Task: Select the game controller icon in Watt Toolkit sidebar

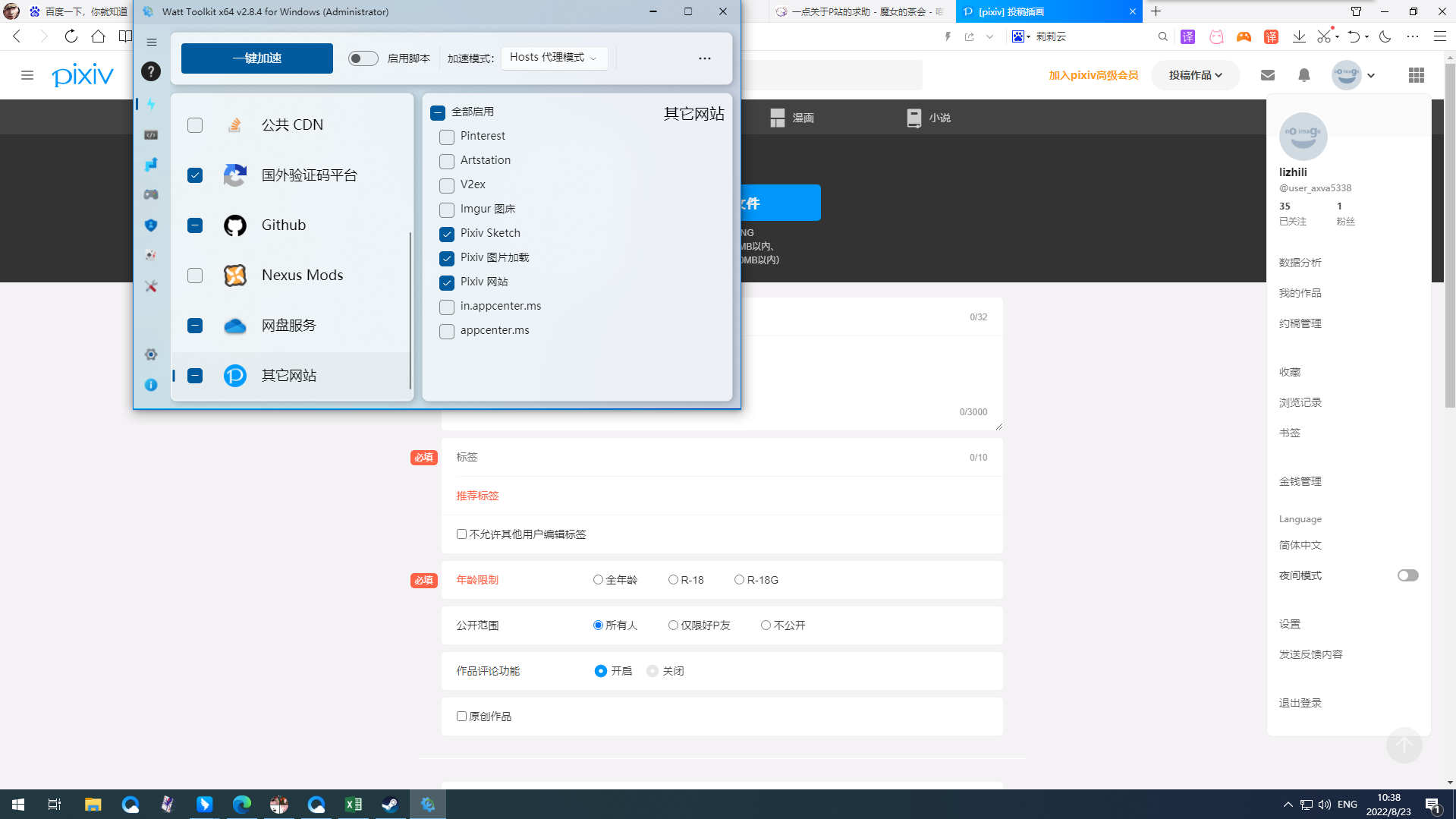Action: tap(151, 194)
